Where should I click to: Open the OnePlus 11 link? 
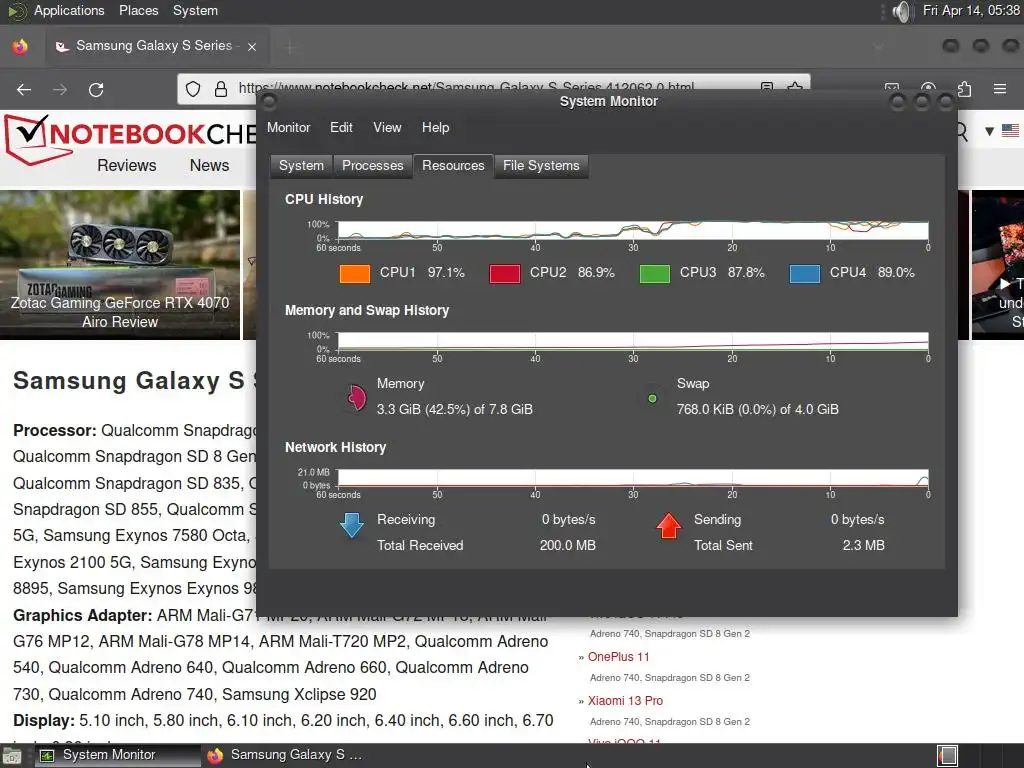pyautogui.click(x=618, y=657)
